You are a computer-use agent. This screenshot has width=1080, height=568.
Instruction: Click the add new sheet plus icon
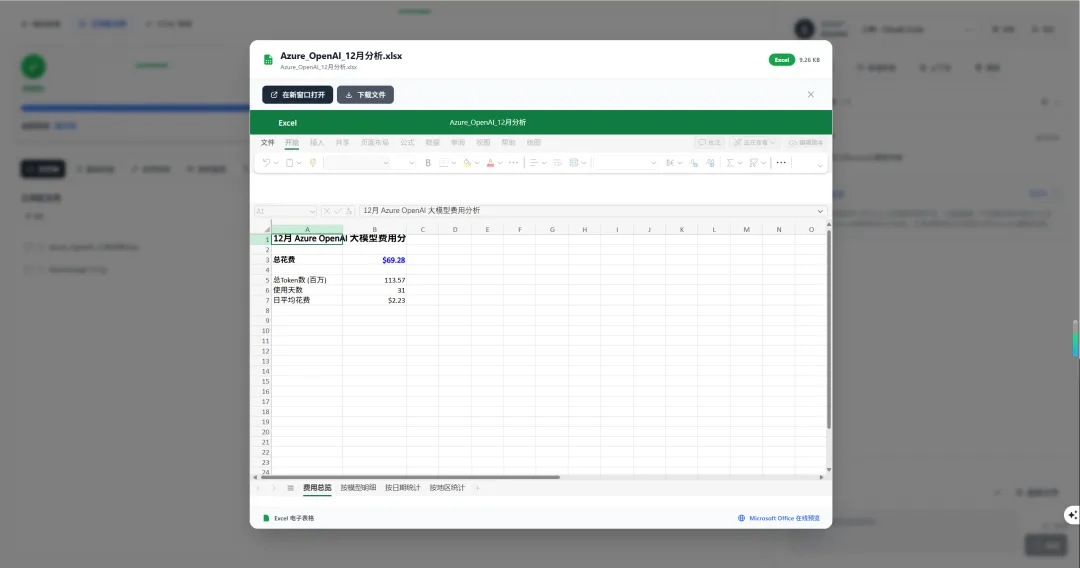pos(477,488)
